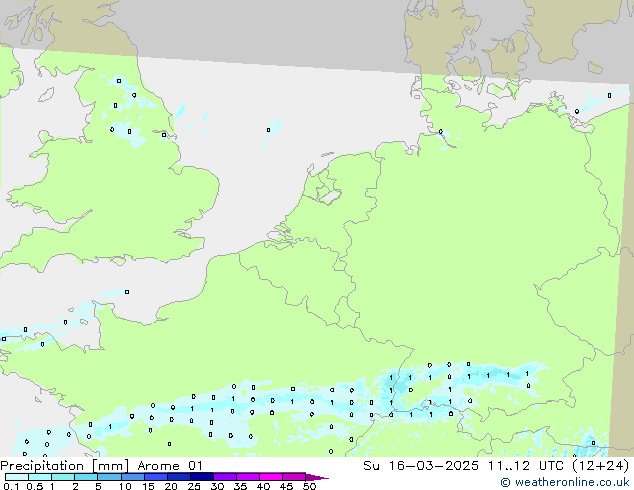
Task: Click the 'Su 16-03-2025' forecast date text
Action: pyautogui.click(x=421, y=466)
